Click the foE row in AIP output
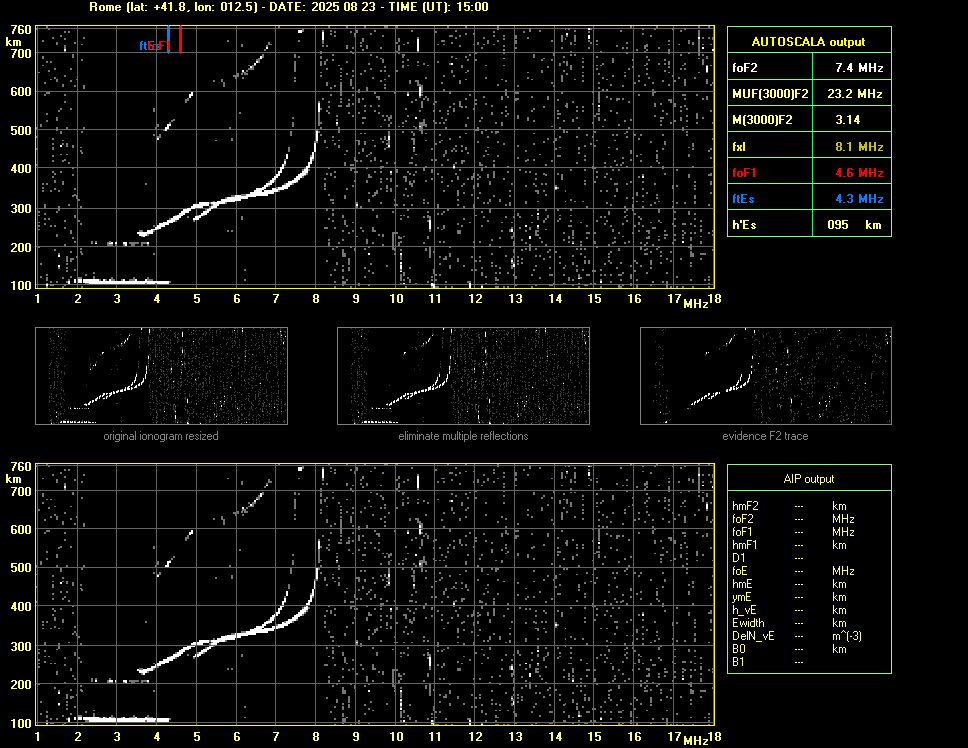 click(809, 571)
